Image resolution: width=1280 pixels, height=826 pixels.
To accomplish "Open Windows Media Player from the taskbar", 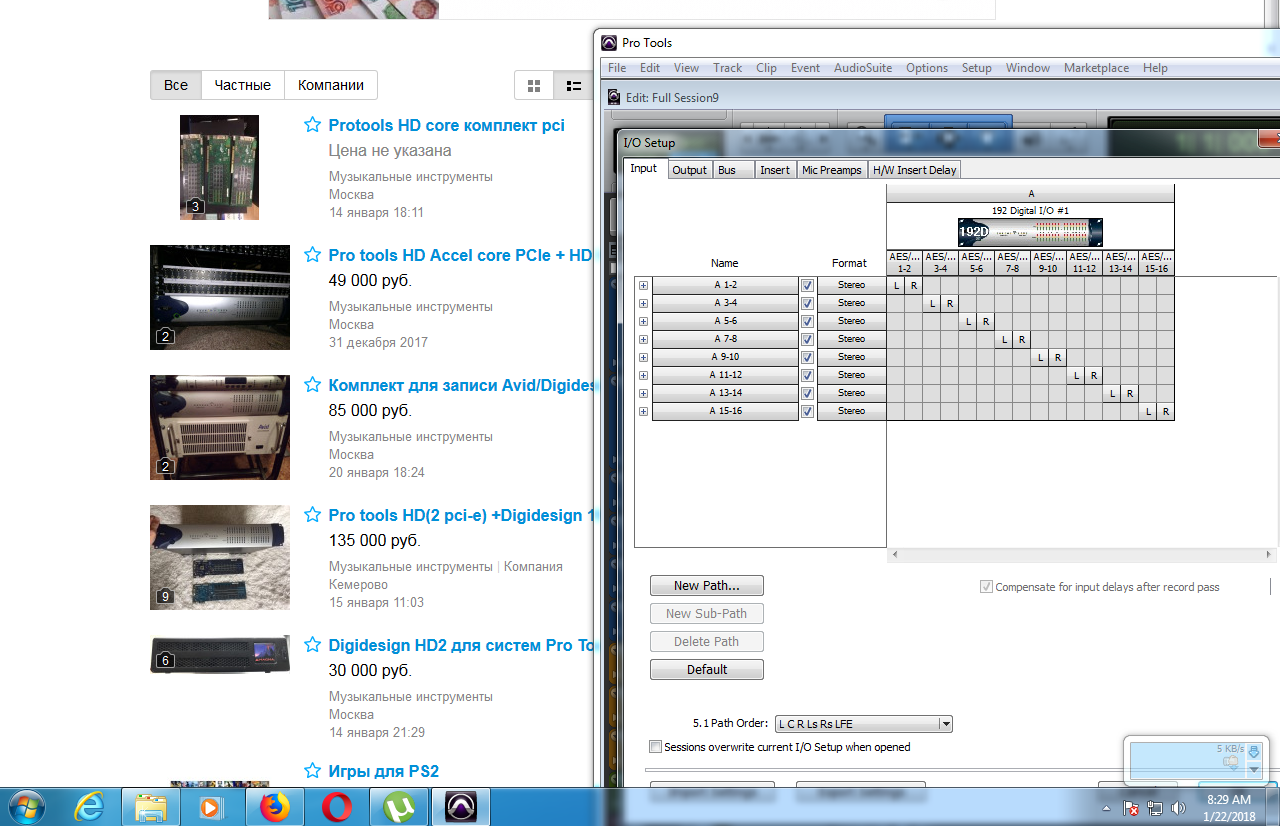I will click(x=212, y=806).
